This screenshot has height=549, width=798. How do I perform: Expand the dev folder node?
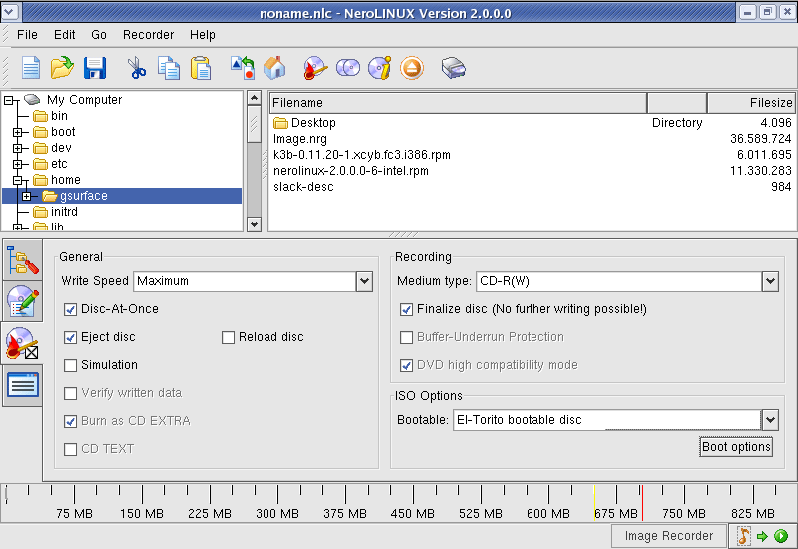[x=18, y=149]
